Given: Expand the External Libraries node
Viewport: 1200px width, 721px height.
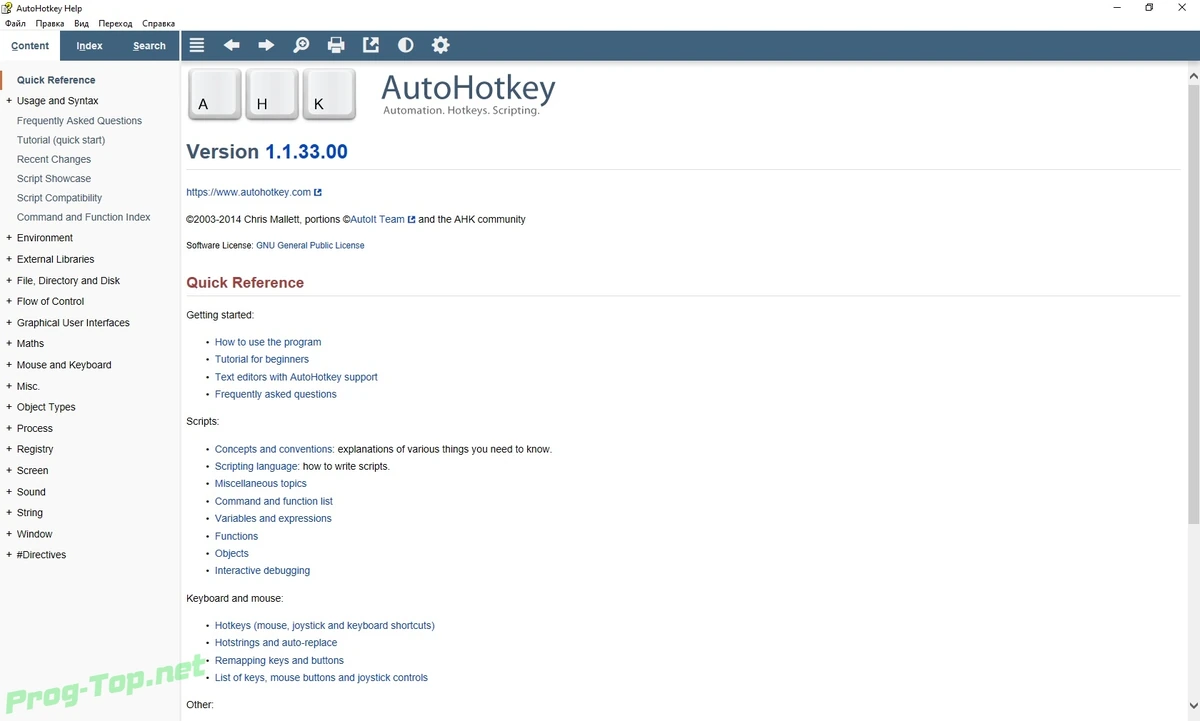Looking at the screenshot, I should pos(9,259).
